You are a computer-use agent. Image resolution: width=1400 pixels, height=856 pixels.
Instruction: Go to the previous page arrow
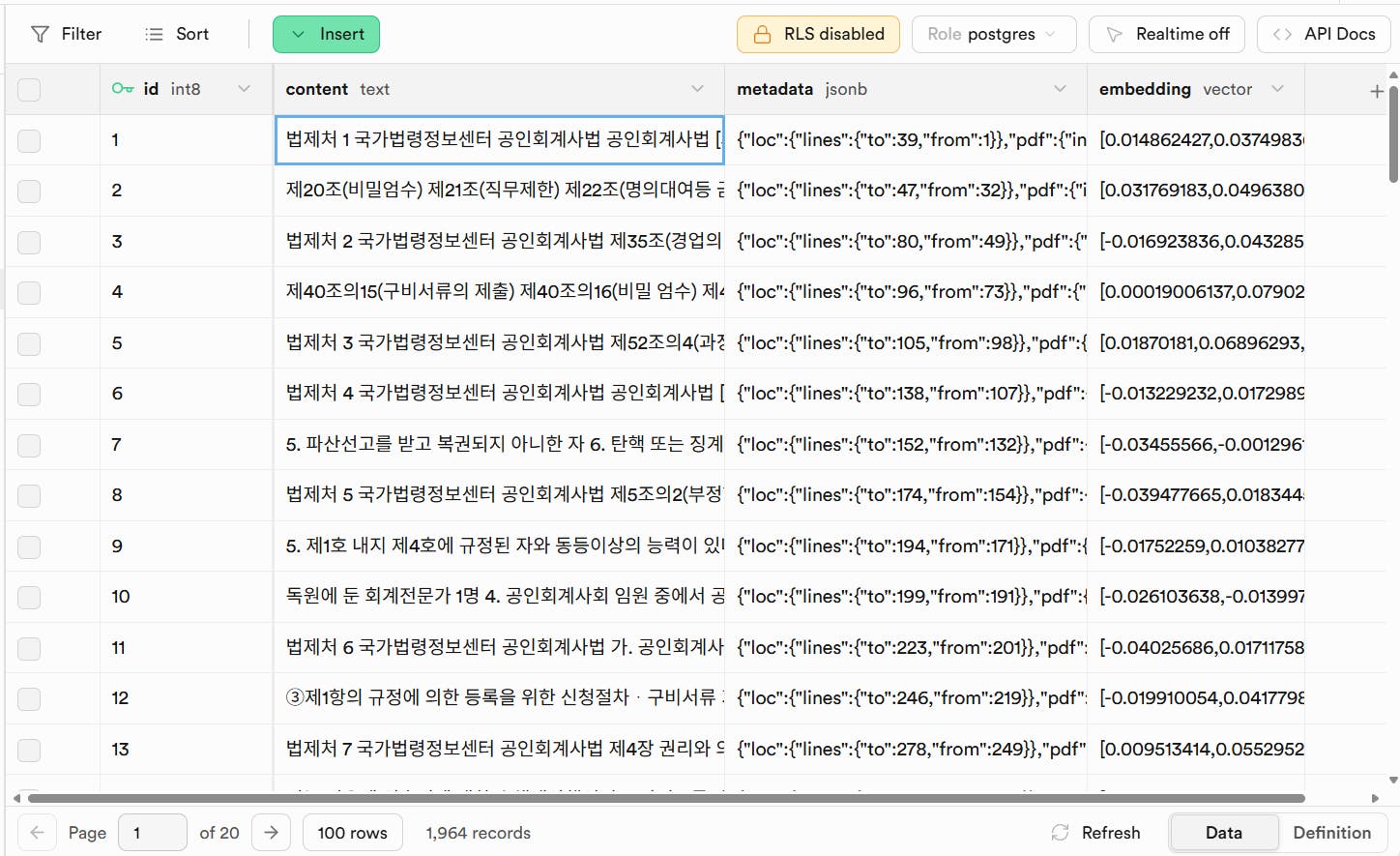tap(38, 833)
